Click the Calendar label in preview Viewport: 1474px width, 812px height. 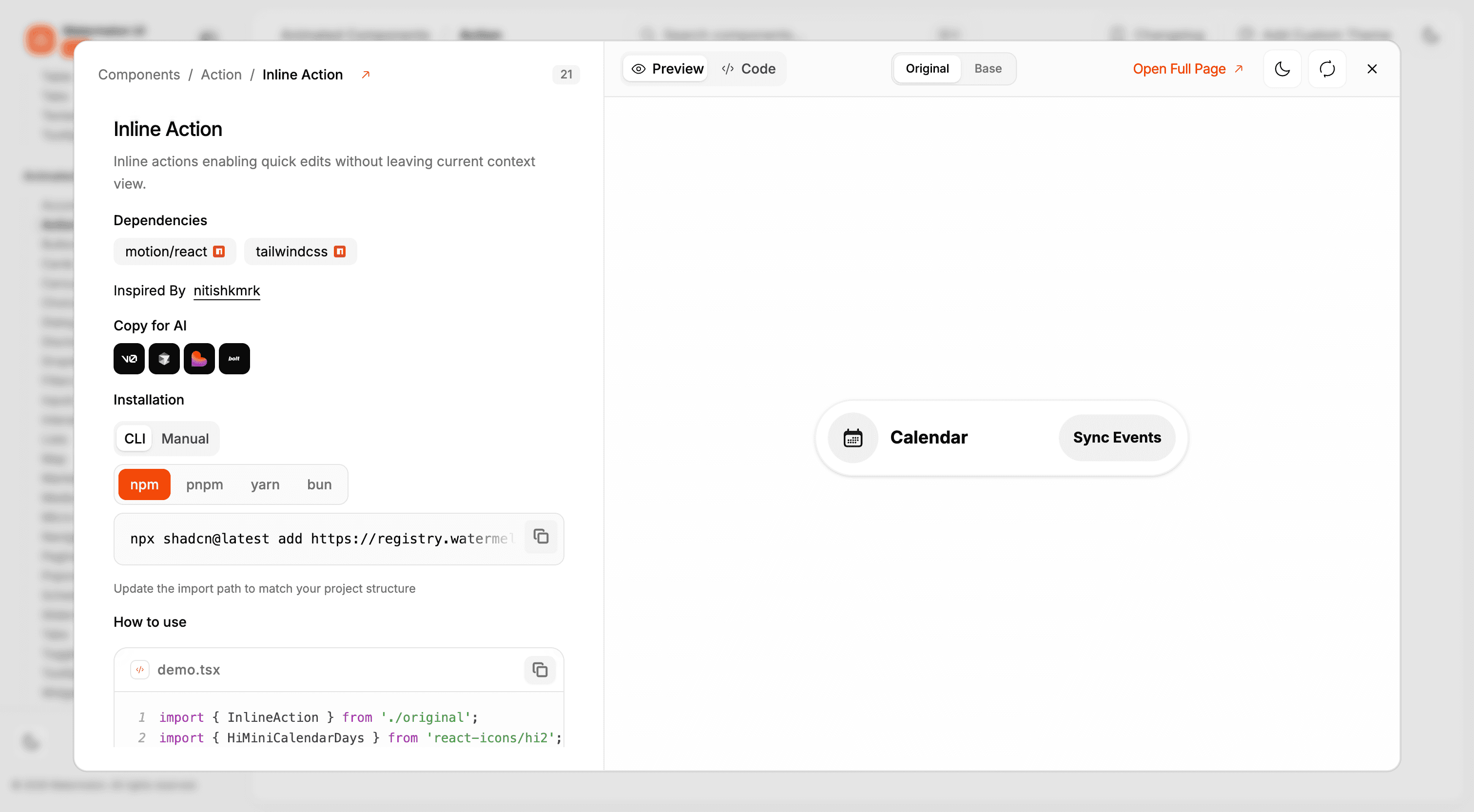[929, 438]
